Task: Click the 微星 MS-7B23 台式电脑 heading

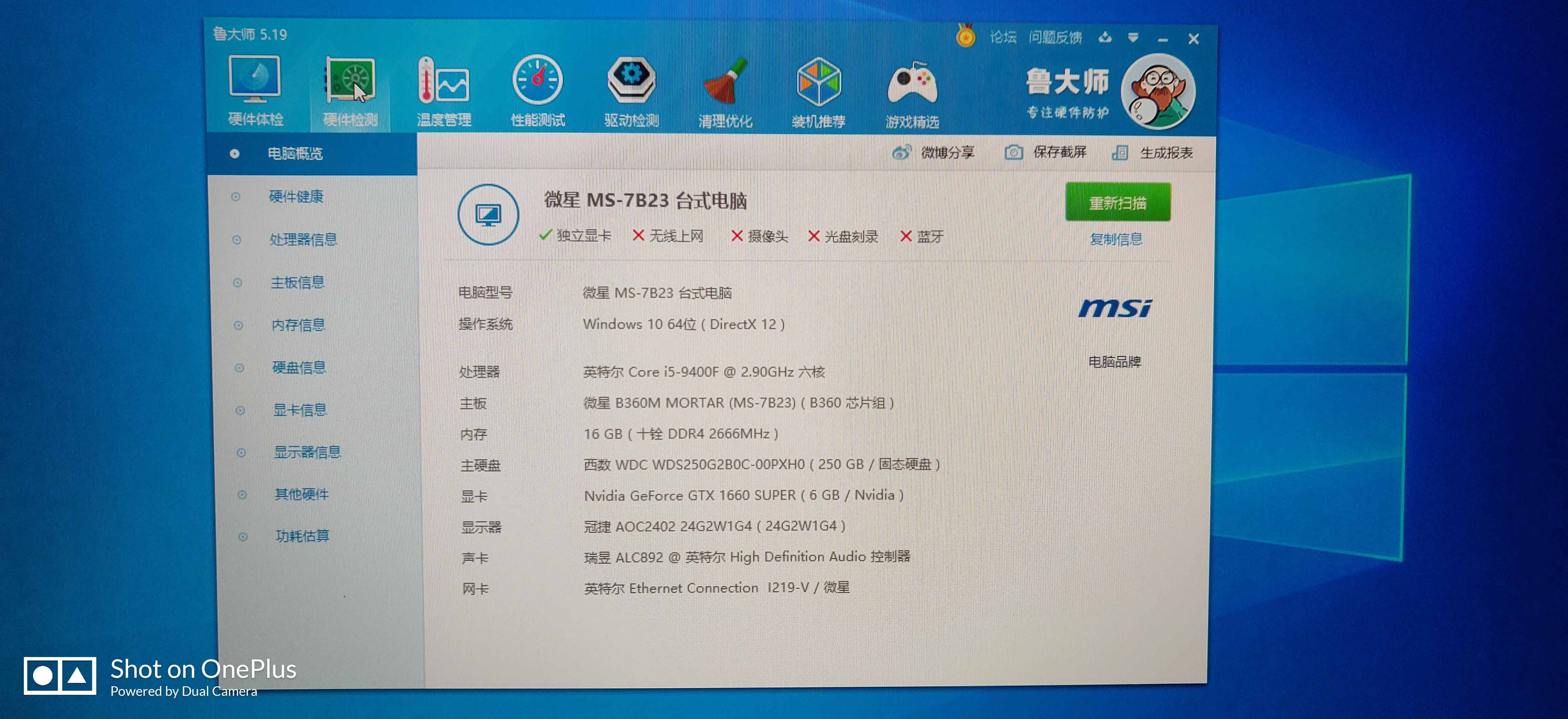Action: [645, 200]
